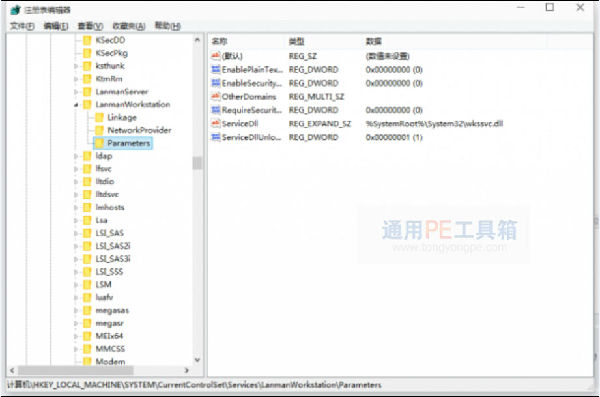This screenshot has width=600, height=397.
Task: Click the ServiceDllUnlo... DWORD value icon
Action: tap(216, 137)
